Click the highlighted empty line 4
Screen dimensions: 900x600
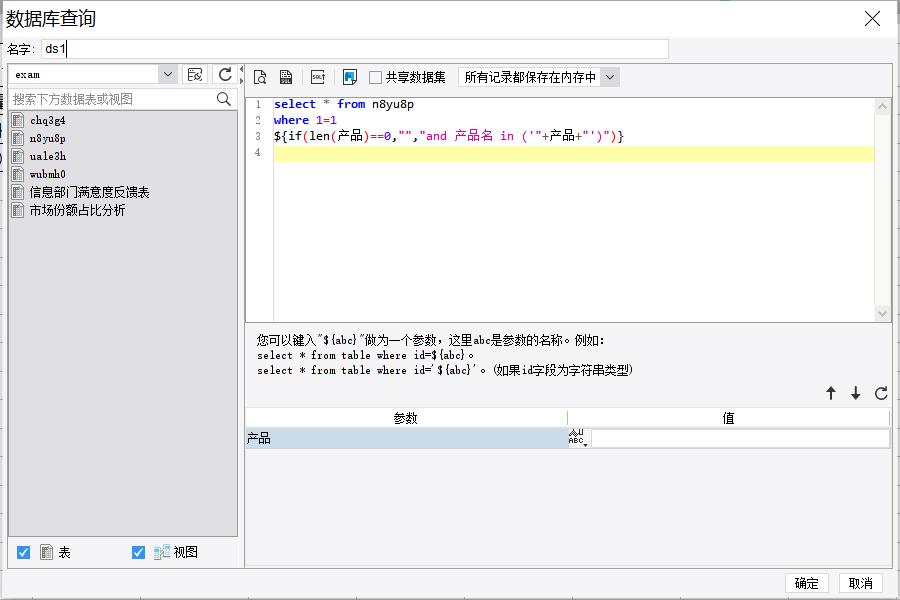pyautogui.click(x=573, y=153)
